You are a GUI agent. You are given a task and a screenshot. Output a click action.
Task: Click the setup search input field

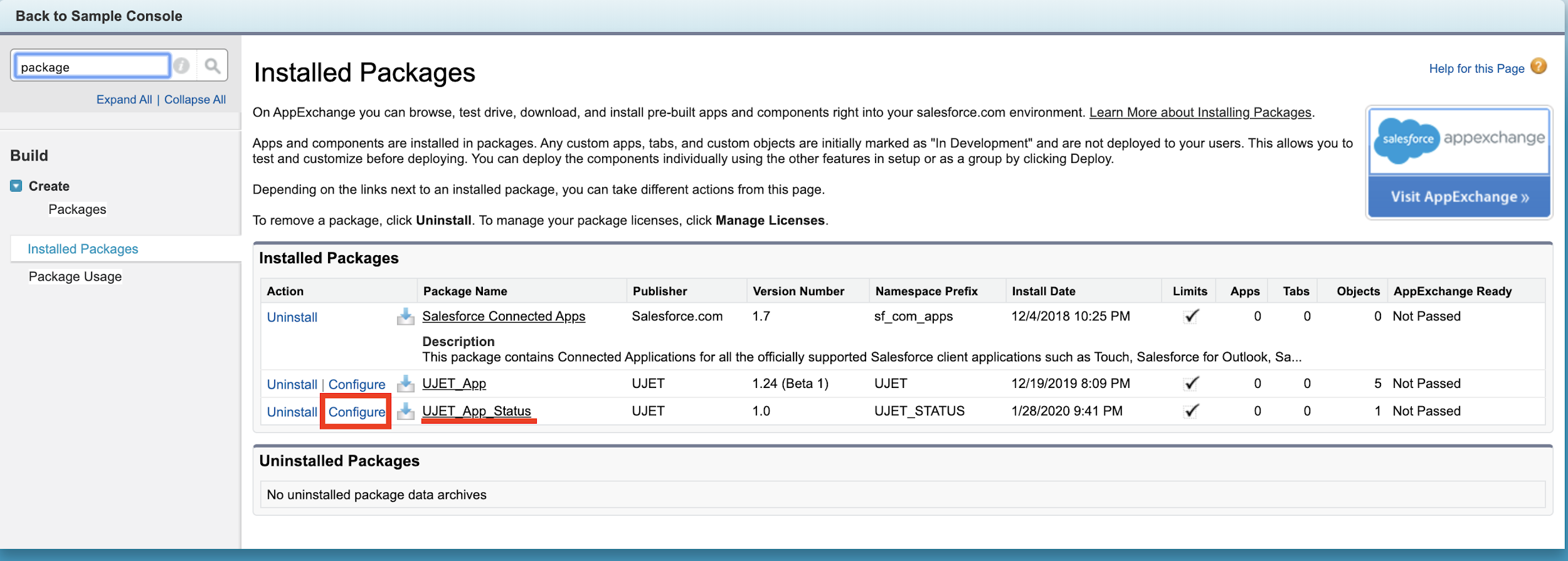92,66
